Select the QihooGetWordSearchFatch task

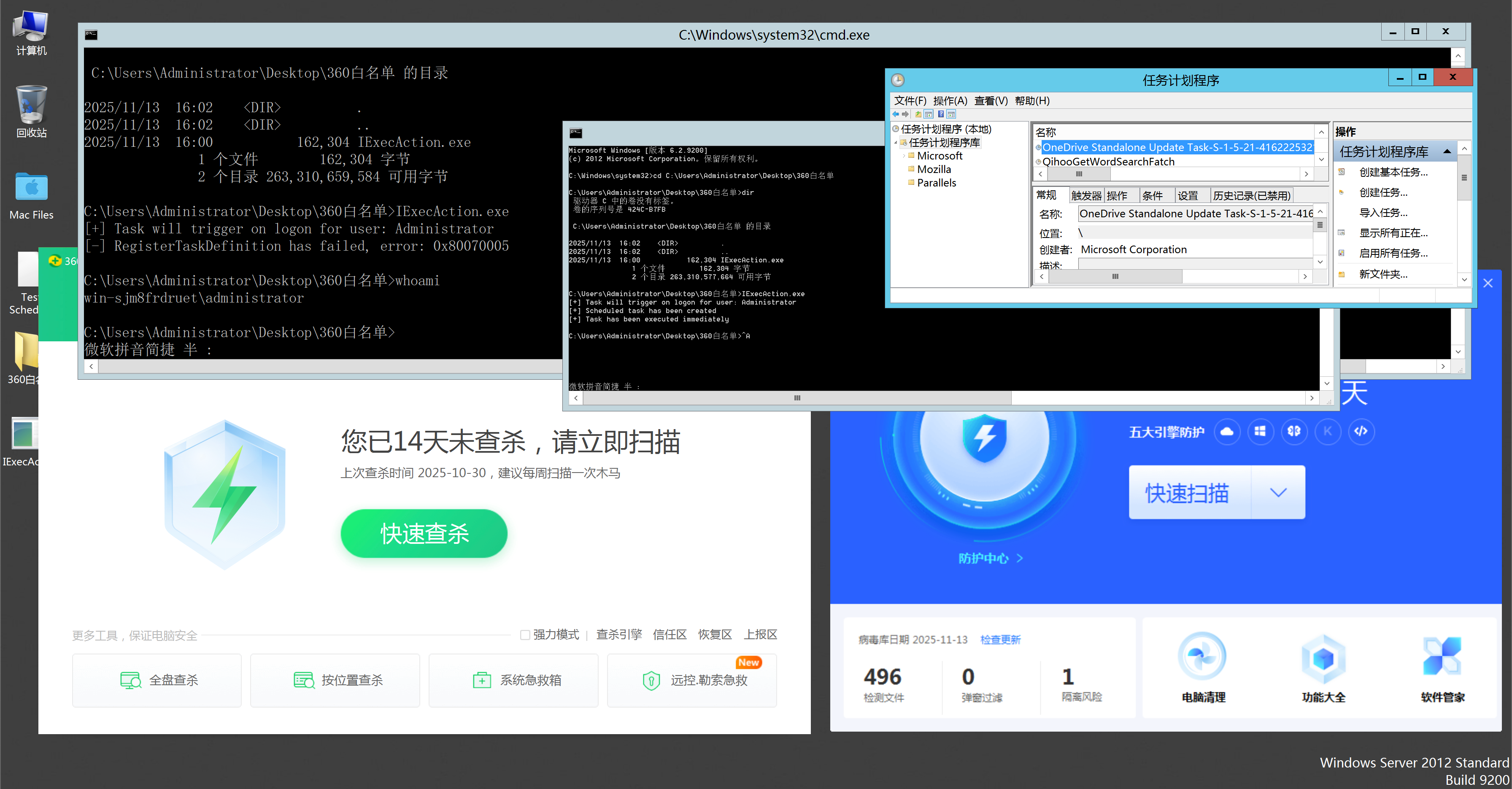[1107, 162]
